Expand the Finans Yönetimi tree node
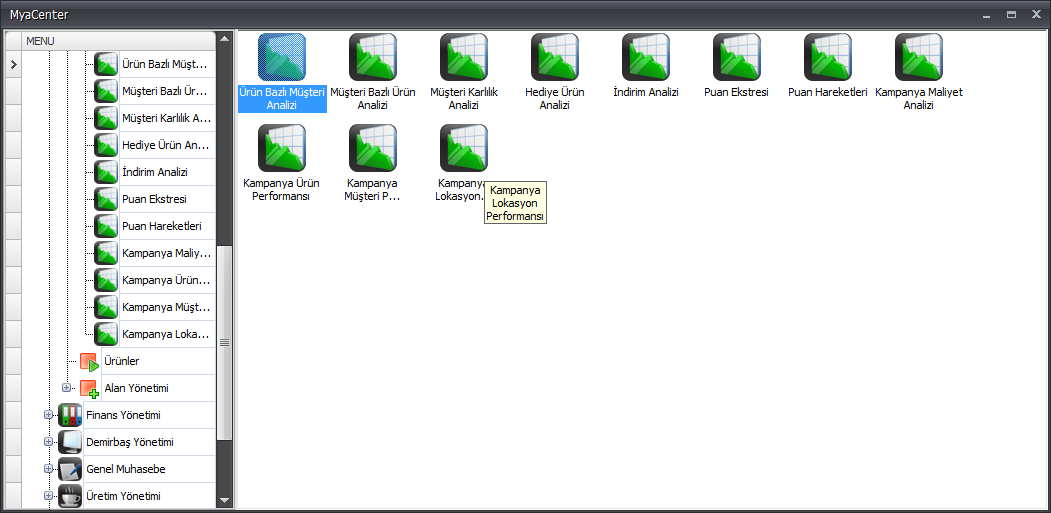 [48, 414]
